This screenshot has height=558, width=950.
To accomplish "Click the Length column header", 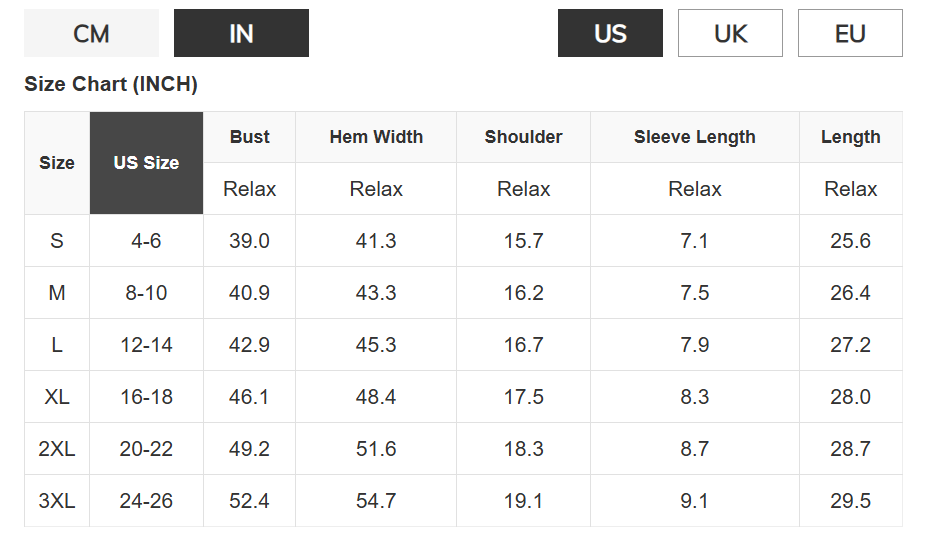I will [x=850, y=137].
